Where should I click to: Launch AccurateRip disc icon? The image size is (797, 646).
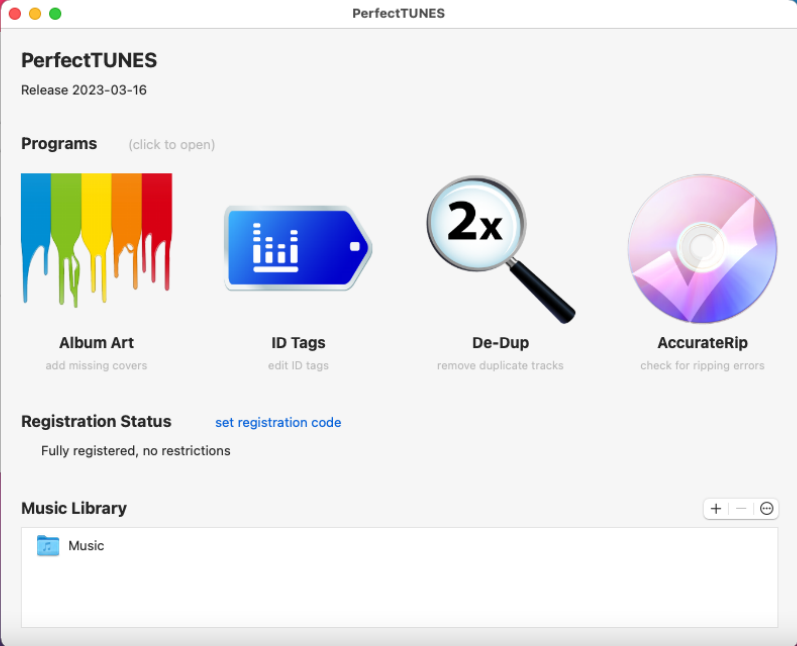click(702, 249)
